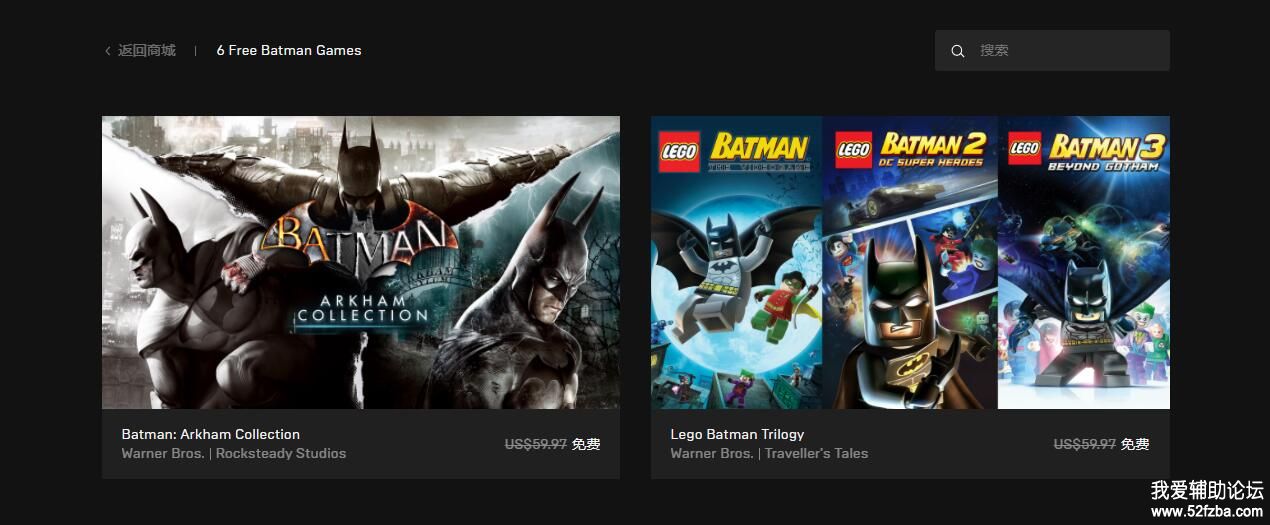Focus the 搜索 search input field

[1052, 50]
